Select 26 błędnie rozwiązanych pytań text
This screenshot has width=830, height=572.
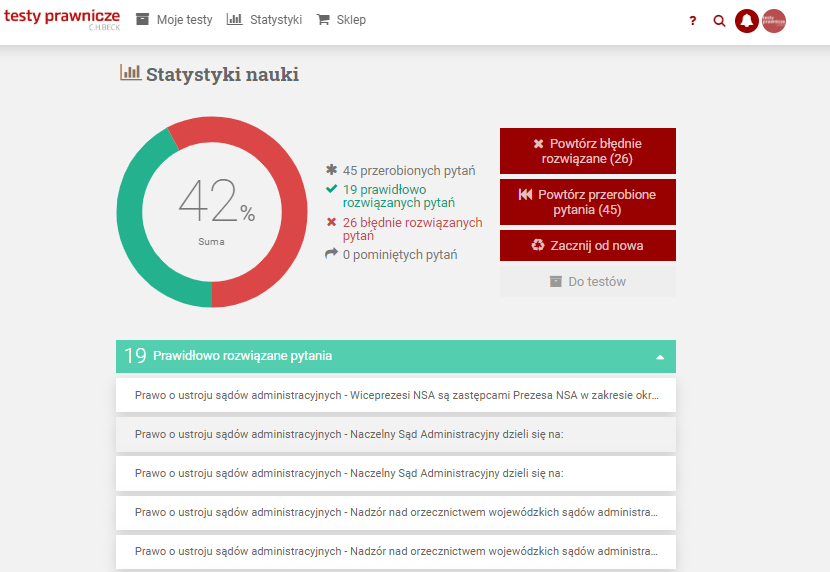click(412, 229)
